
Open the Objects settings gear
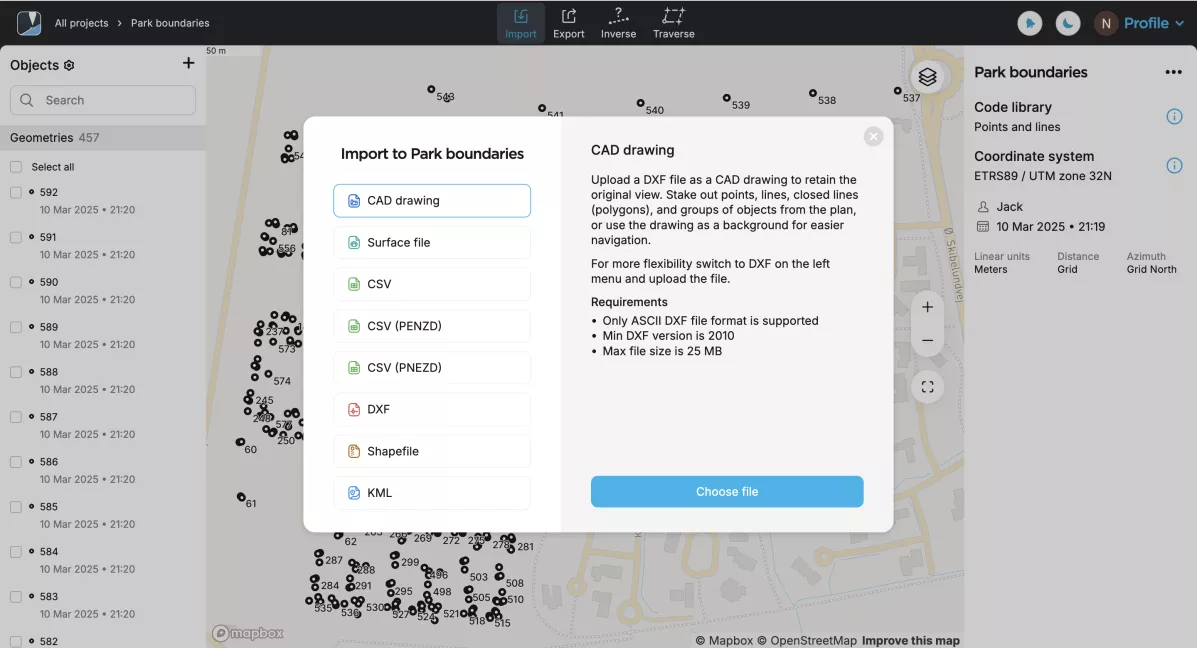69,66
